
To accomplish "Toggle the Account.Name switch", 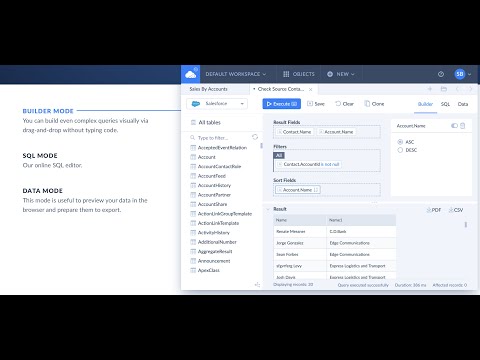I will [454, 126].
